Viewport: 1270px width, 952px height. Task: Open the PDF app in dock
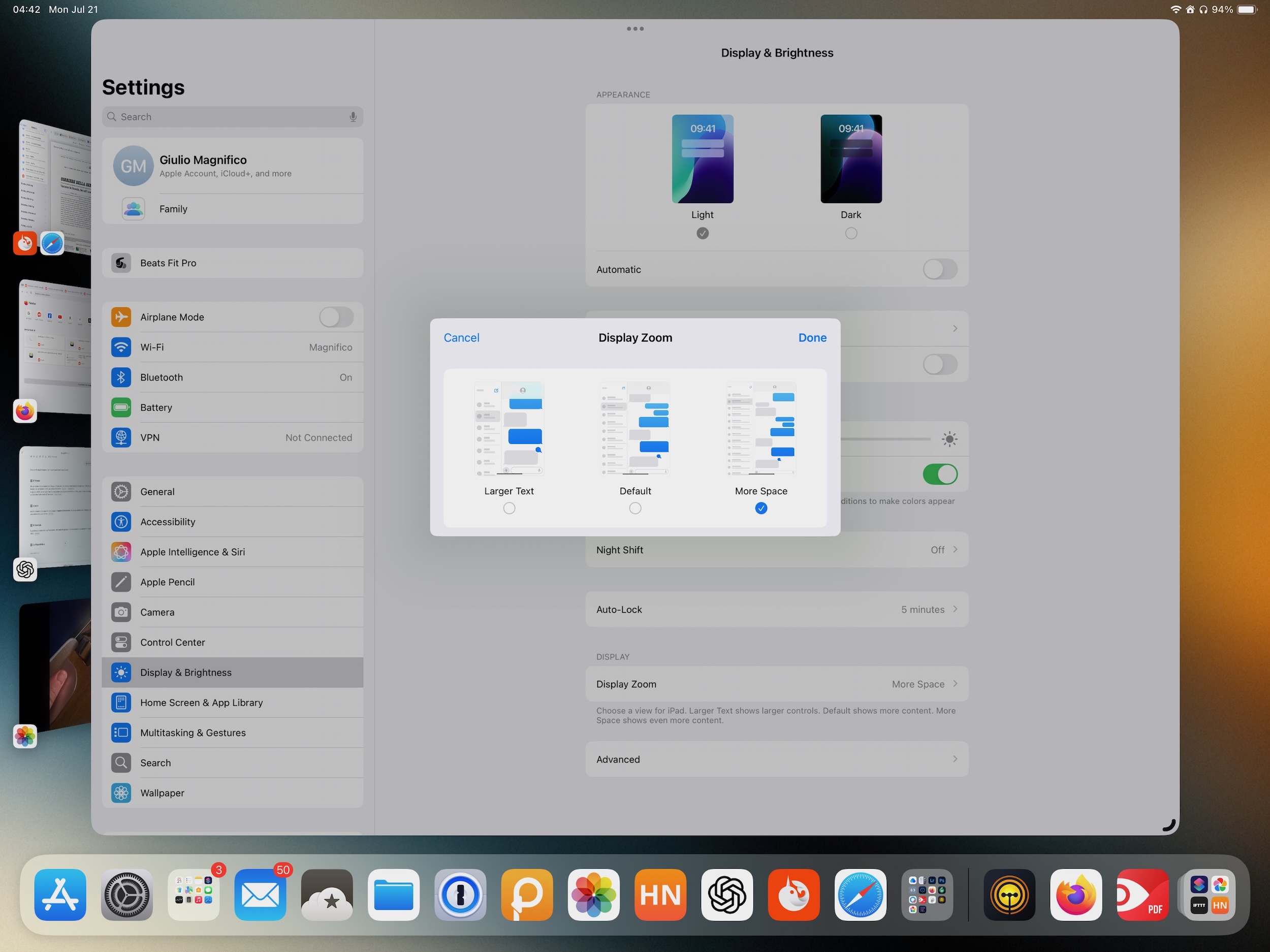click(x=1142, y=895)
